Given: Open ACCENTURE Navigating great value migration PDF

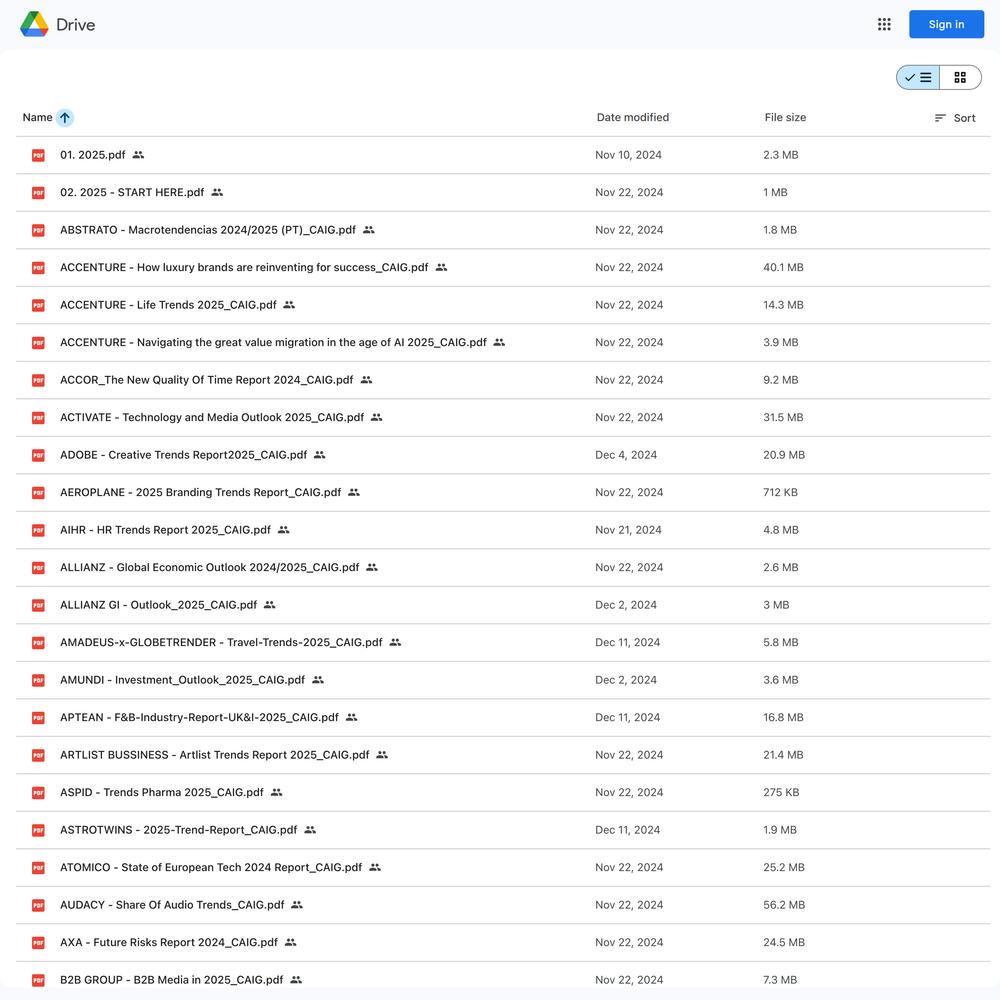Looking at the screenshot, I should [273, 342].
